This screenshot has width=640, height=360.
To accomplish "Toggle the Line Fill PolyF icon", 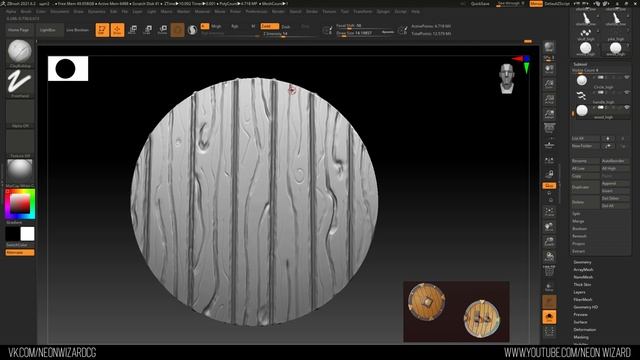I will (549, 271).
